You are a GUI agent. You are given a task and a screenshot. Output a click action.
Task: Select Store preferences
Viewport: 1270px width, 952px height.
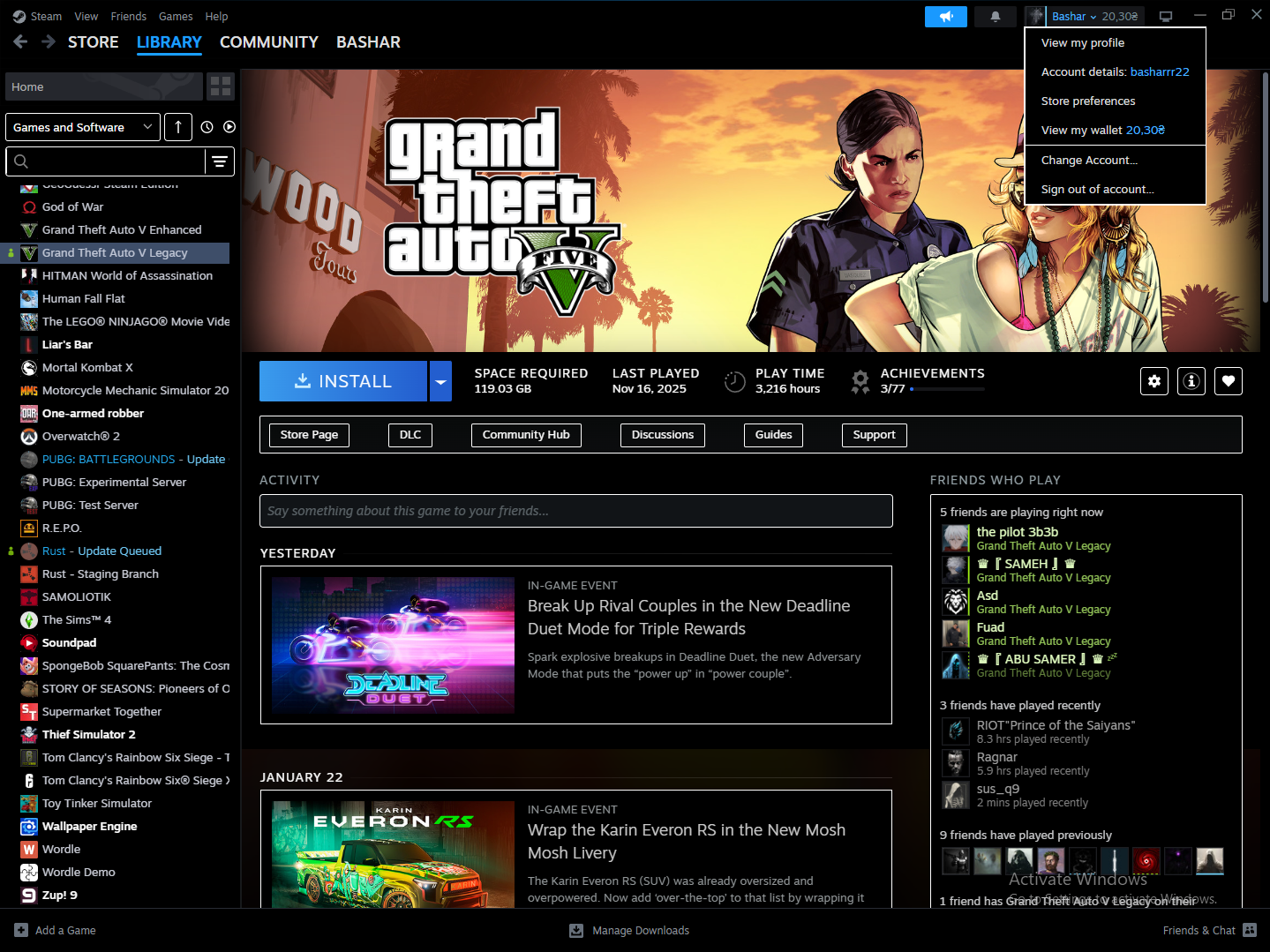tap(1116, 101)
